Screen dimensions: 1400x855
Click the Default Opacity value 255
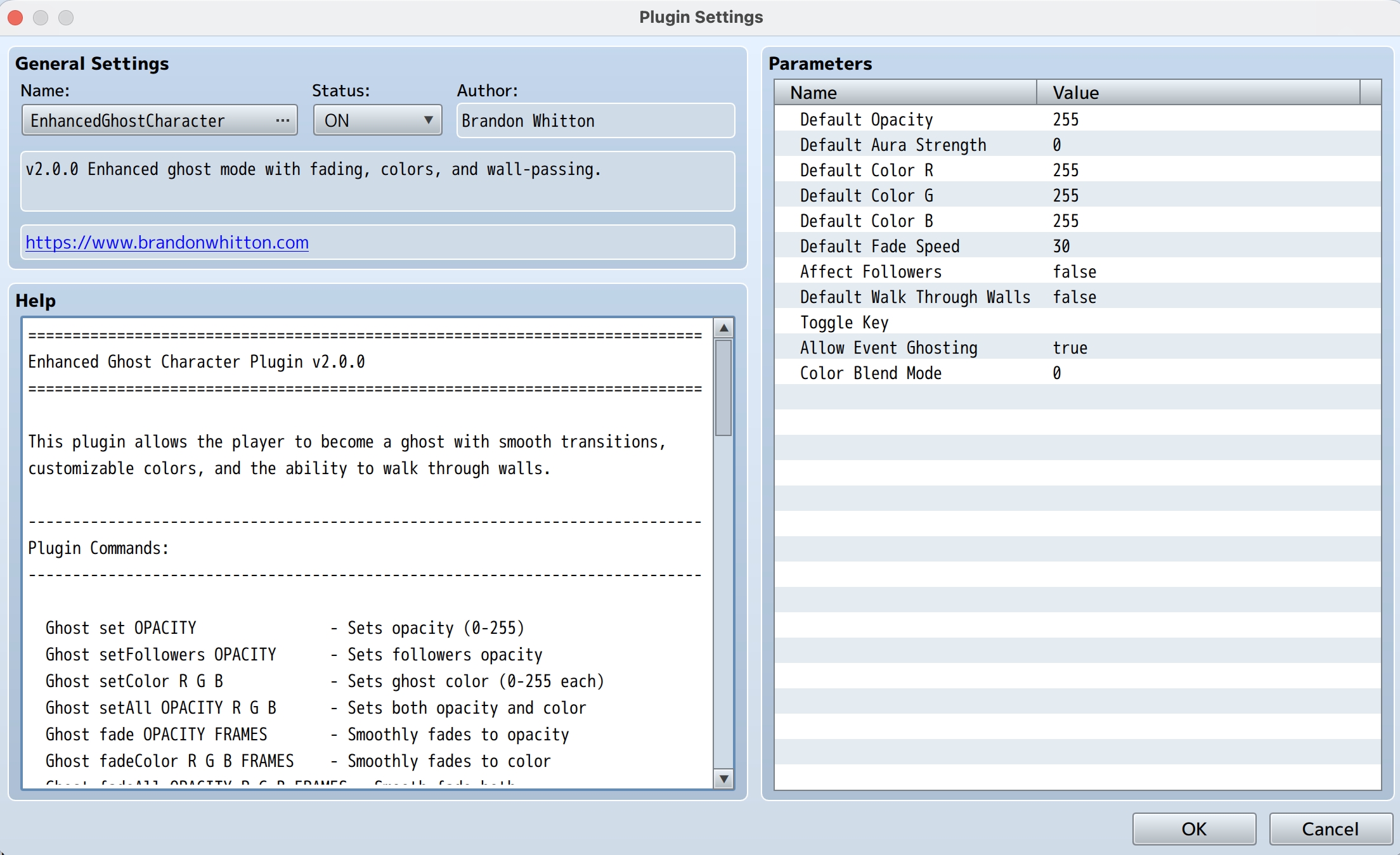pos(1066,119)
